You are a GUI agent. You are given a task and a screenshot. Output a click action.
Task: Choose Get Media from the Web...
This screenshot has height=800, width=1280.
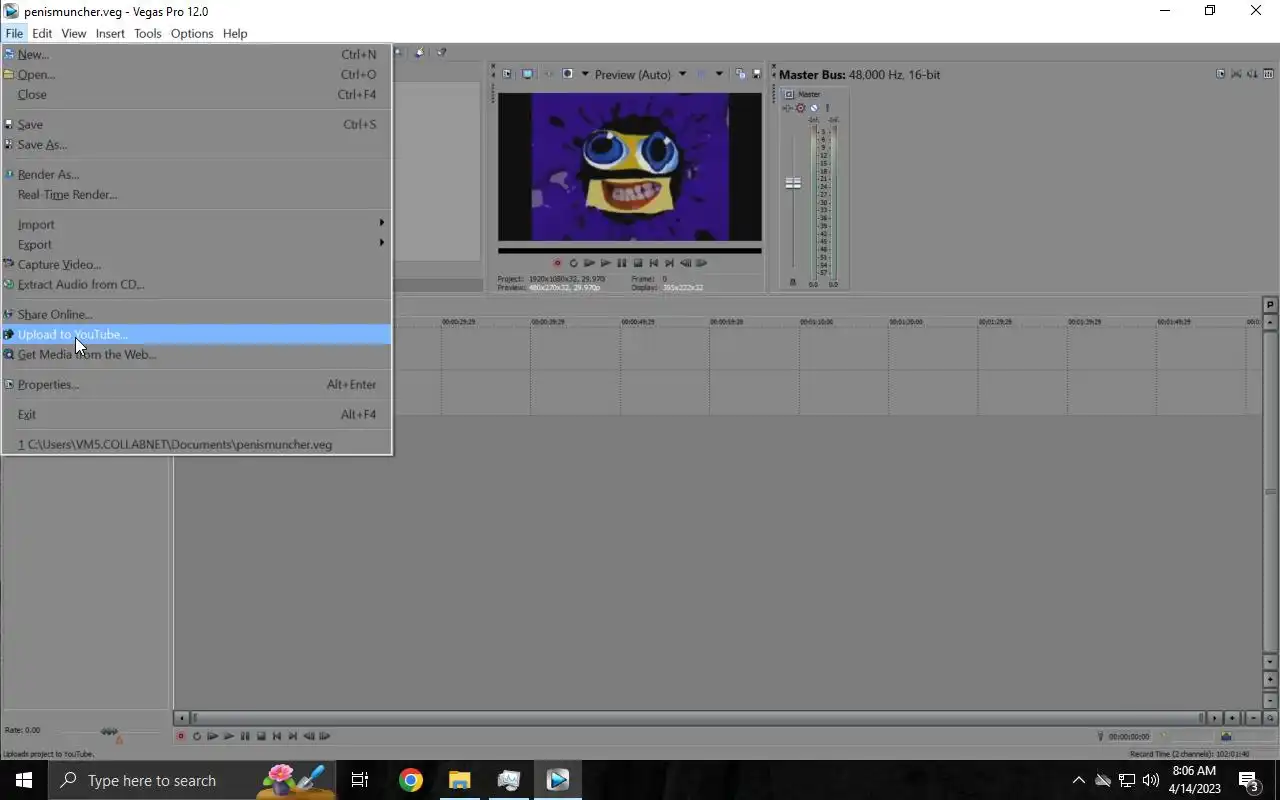click(x=196, y=354)
